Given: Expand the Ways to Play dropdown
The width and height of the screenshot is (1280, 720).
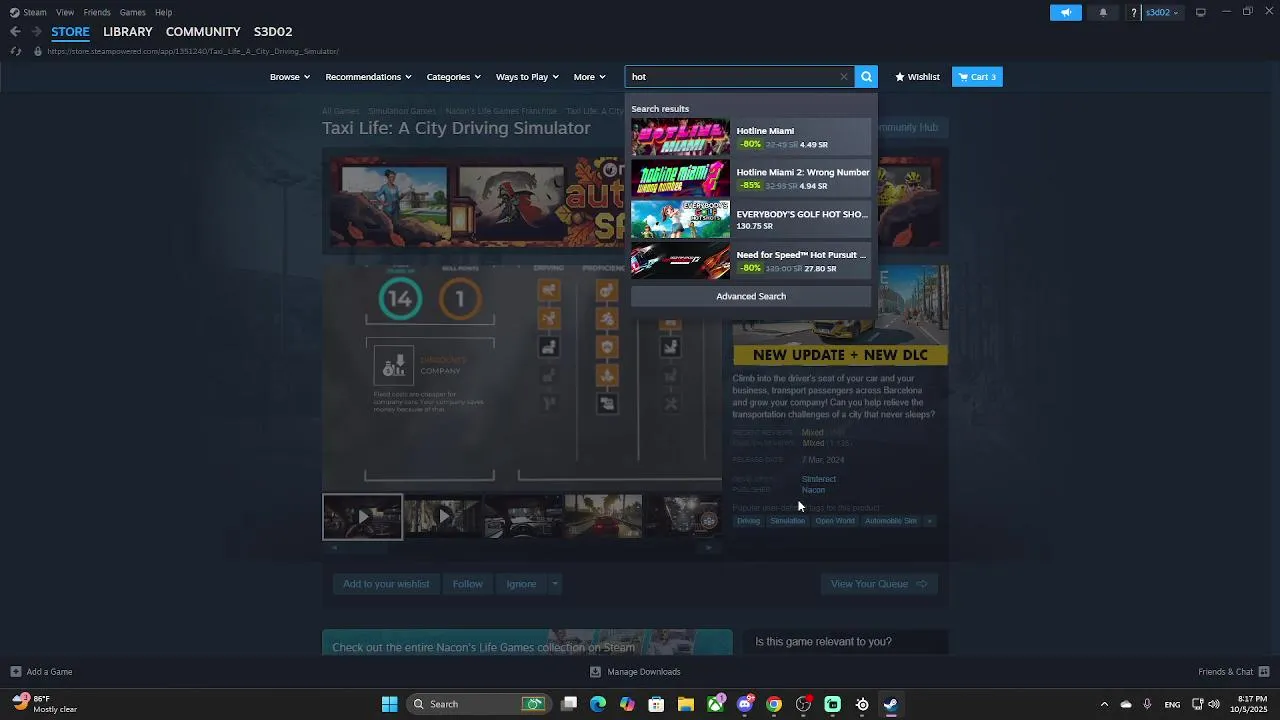Looking at the screenshot, I should (528, 77).
